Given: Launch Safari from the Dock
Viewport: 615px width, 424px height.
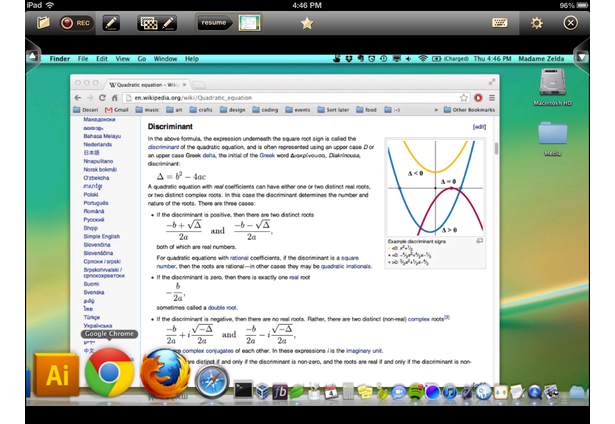Looking at the screenshot, I should point(212,382).
